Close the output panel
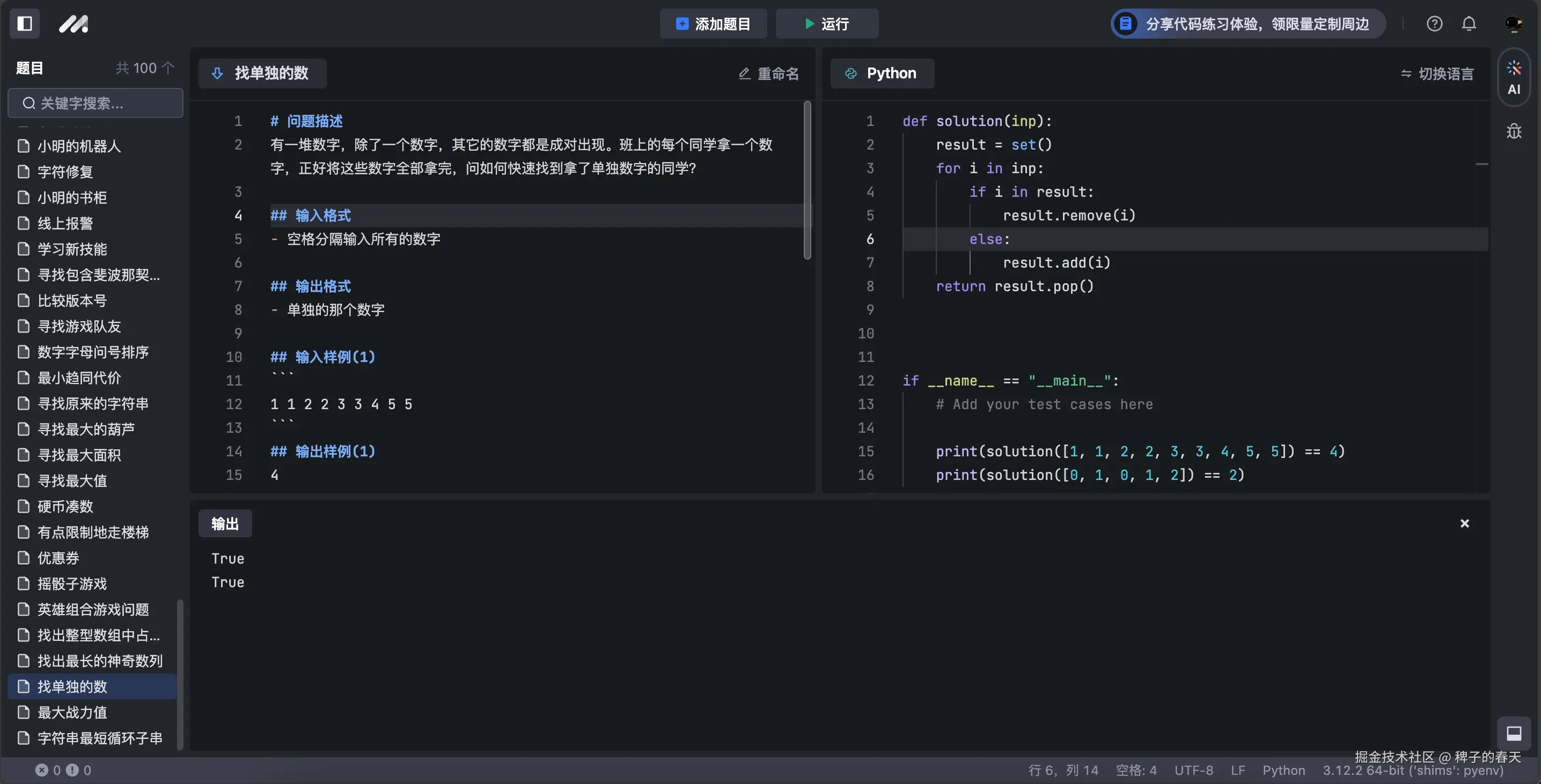 (x=1464, y=523)
